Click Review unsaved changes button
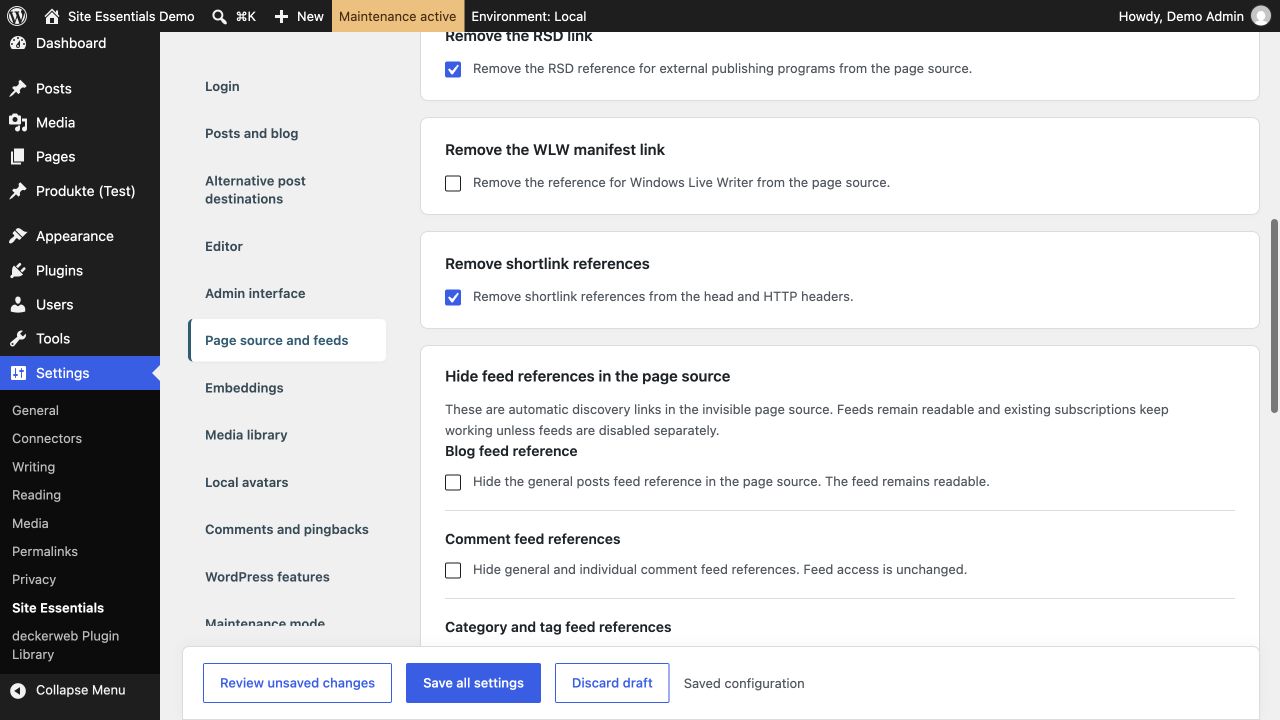Screen dimensions: 1280x720 coord(297,683)
